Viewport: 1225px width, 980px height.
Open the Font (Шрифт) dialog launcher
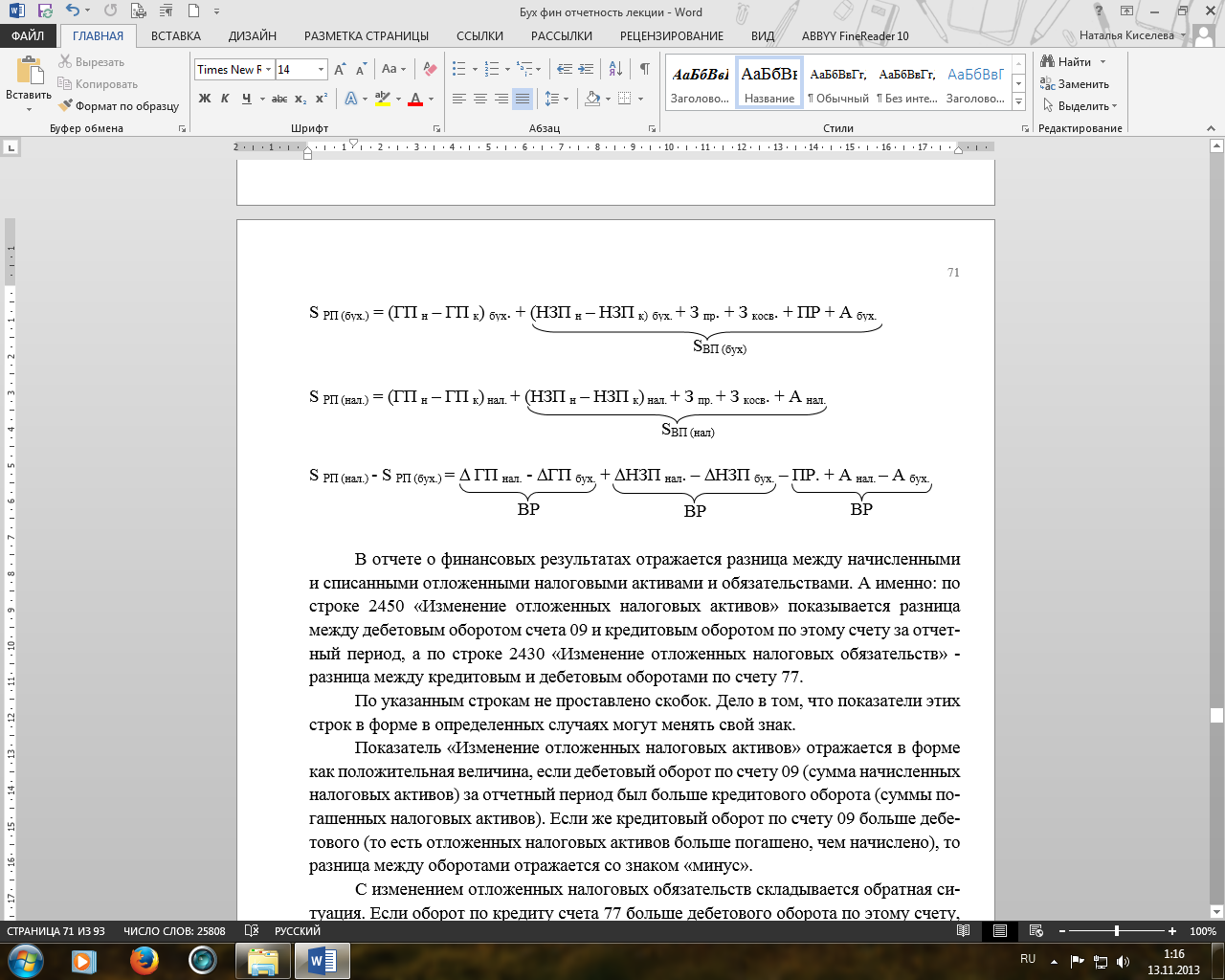coord(436,128)
